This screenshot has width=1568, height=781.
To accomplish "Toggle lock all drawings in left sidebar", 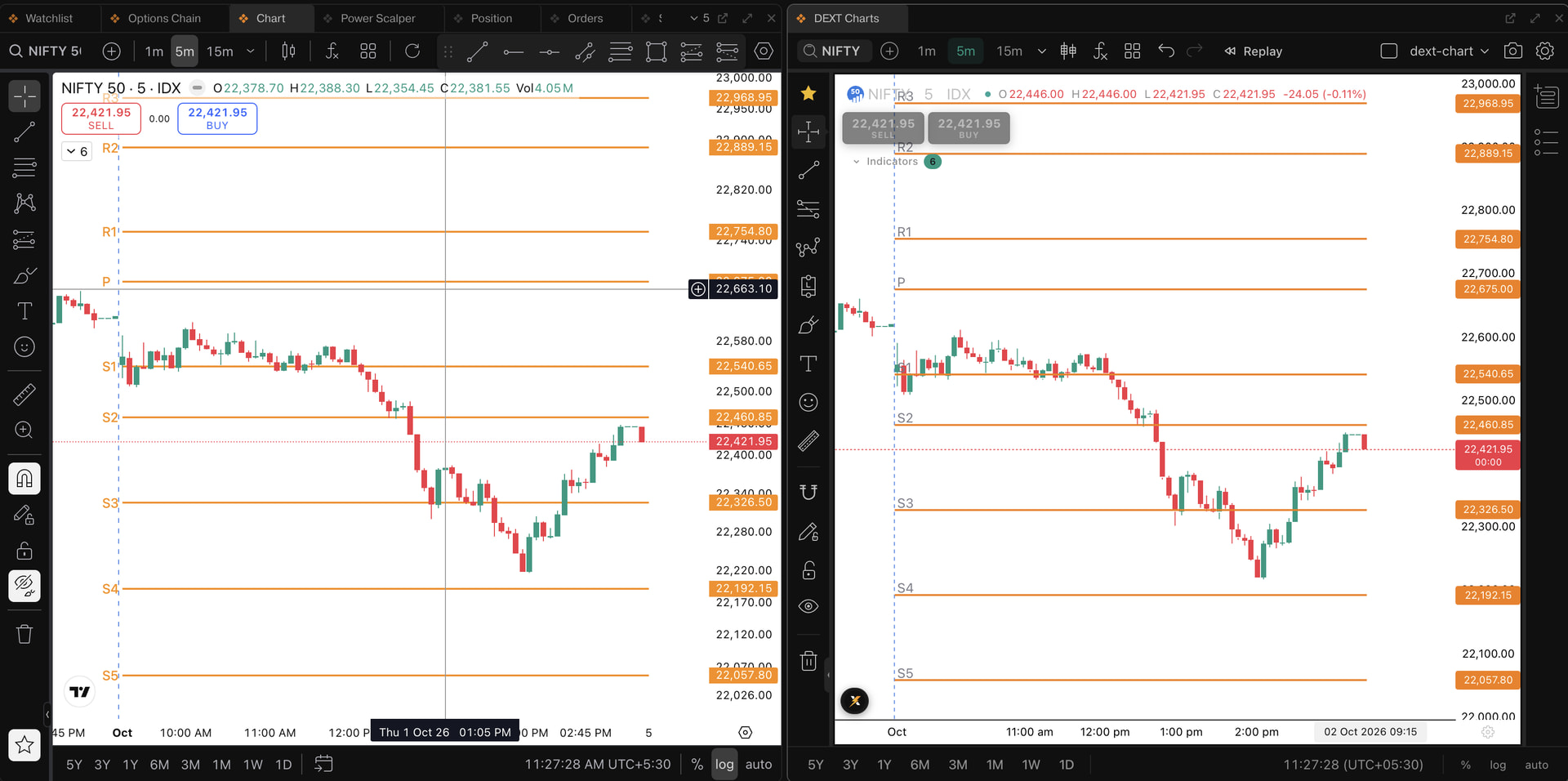I will [x=24, y=551].
